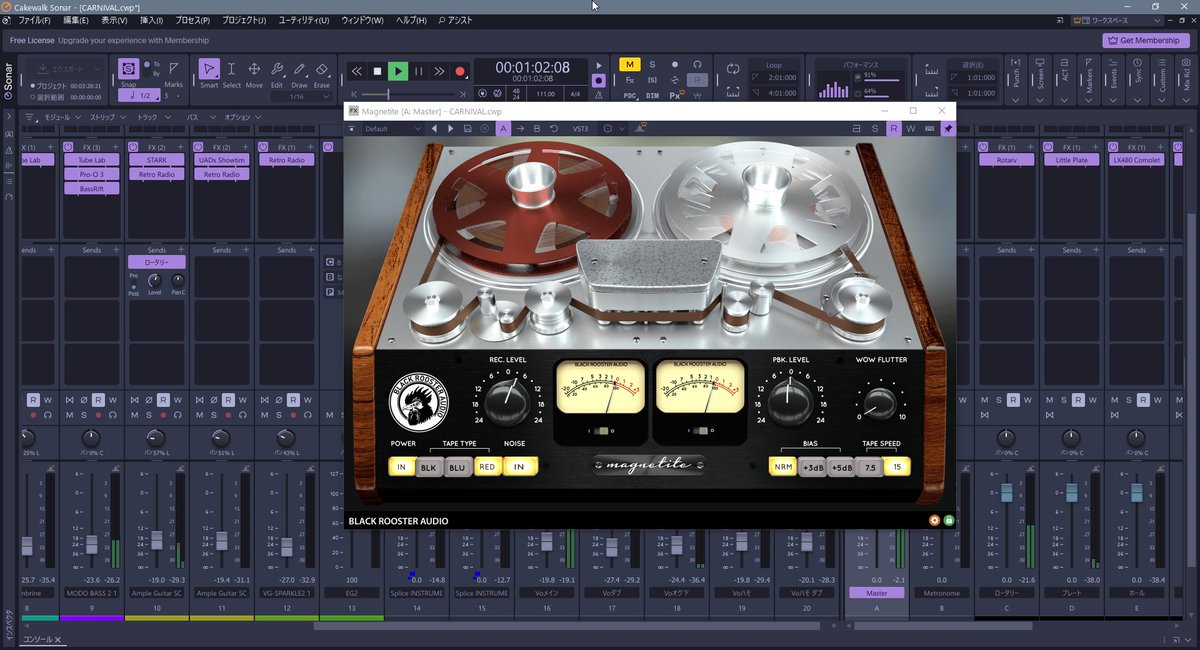Toggle automation Write W in Magnetite header
This screenshot has width=1200, height=650.
[911, 128]
